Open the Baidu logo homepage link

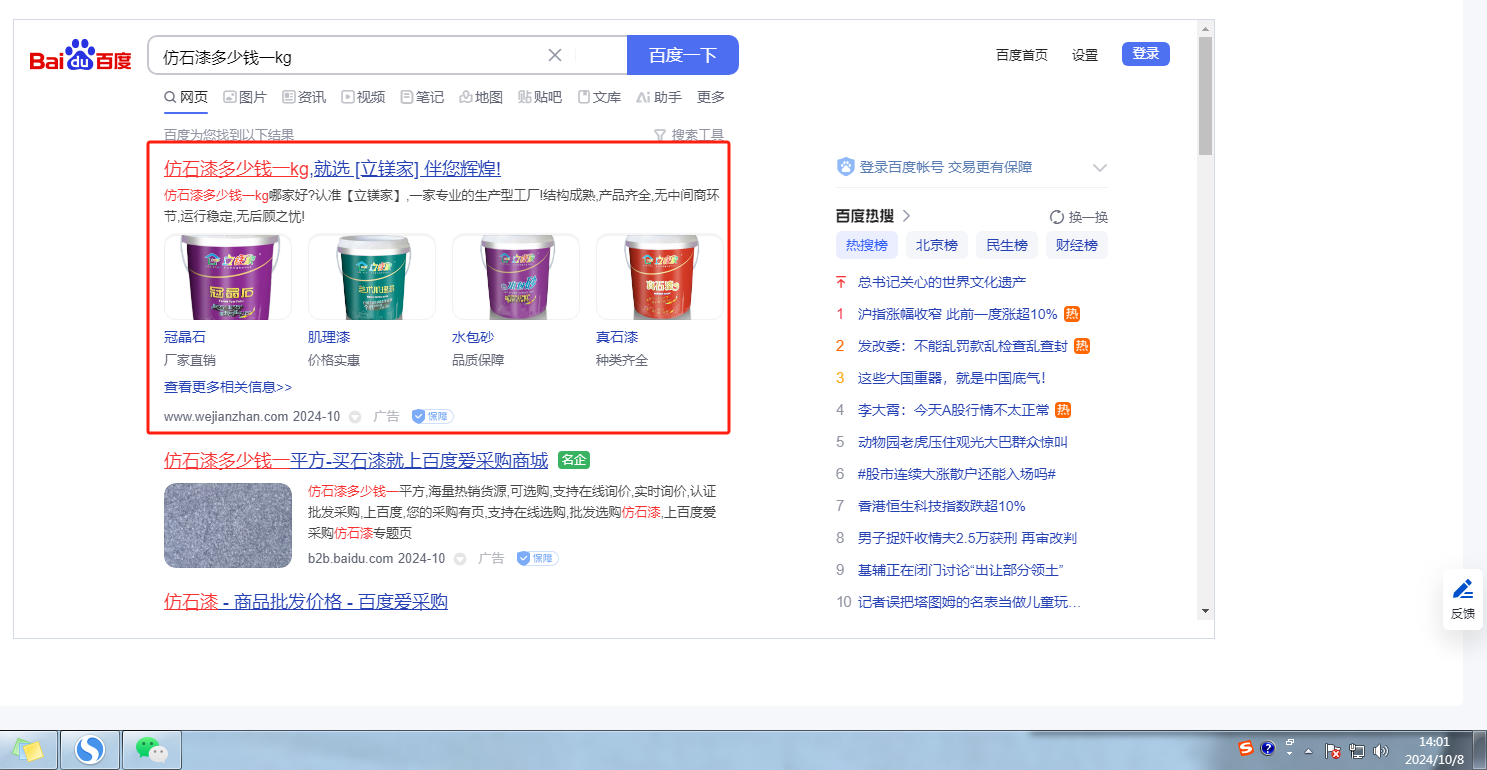[80, 57]
